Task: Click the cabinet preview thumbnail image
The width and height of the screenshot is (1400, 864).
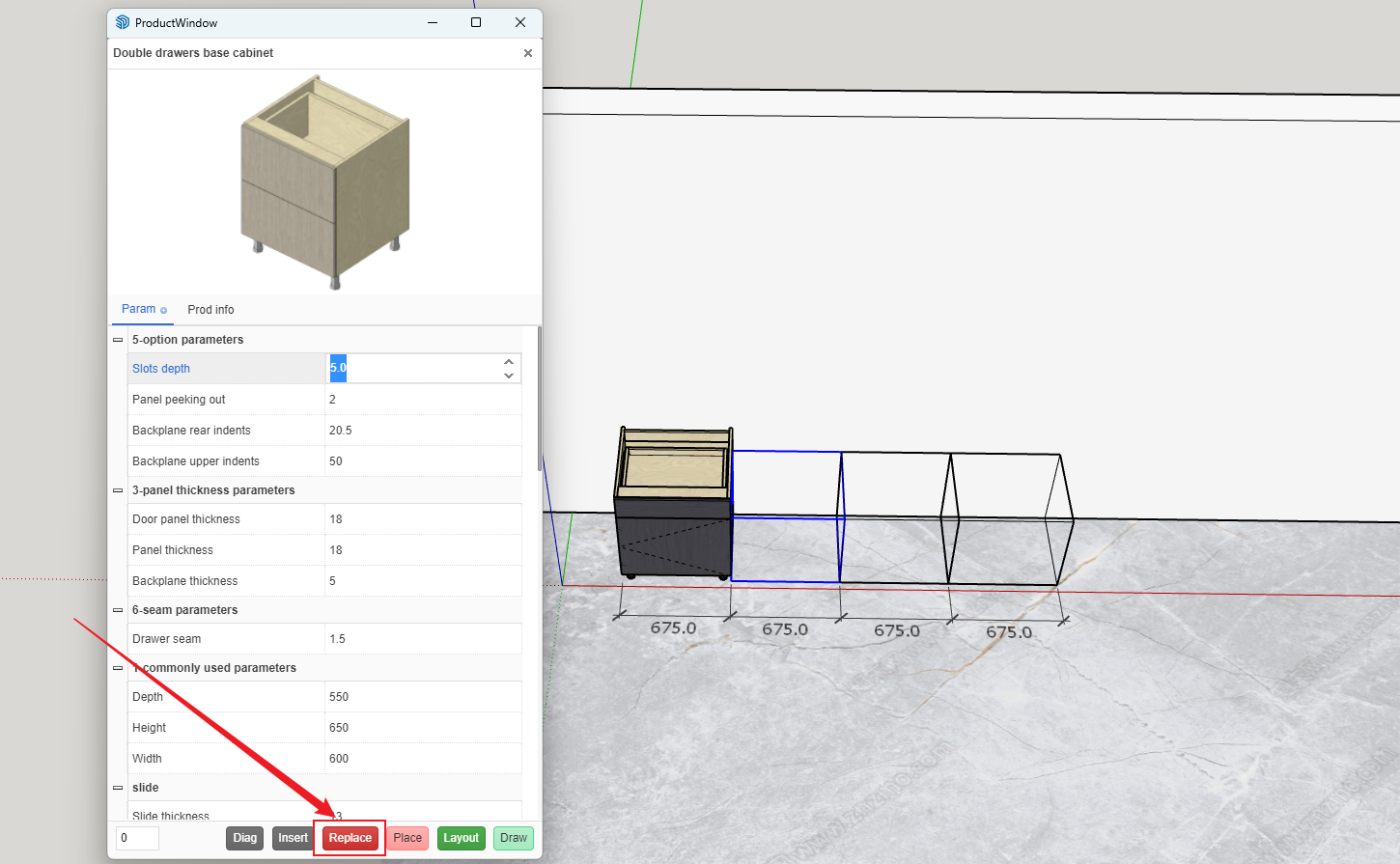Action: click(325, 181)
